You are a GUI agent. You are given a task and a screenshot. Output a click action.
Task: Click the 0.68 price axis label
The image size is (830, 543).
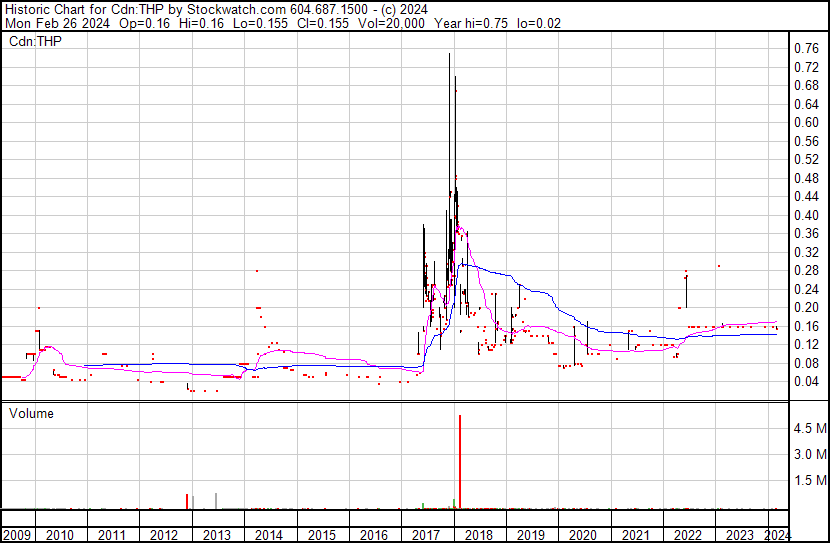pyautogui.click(x=806, y=86)
